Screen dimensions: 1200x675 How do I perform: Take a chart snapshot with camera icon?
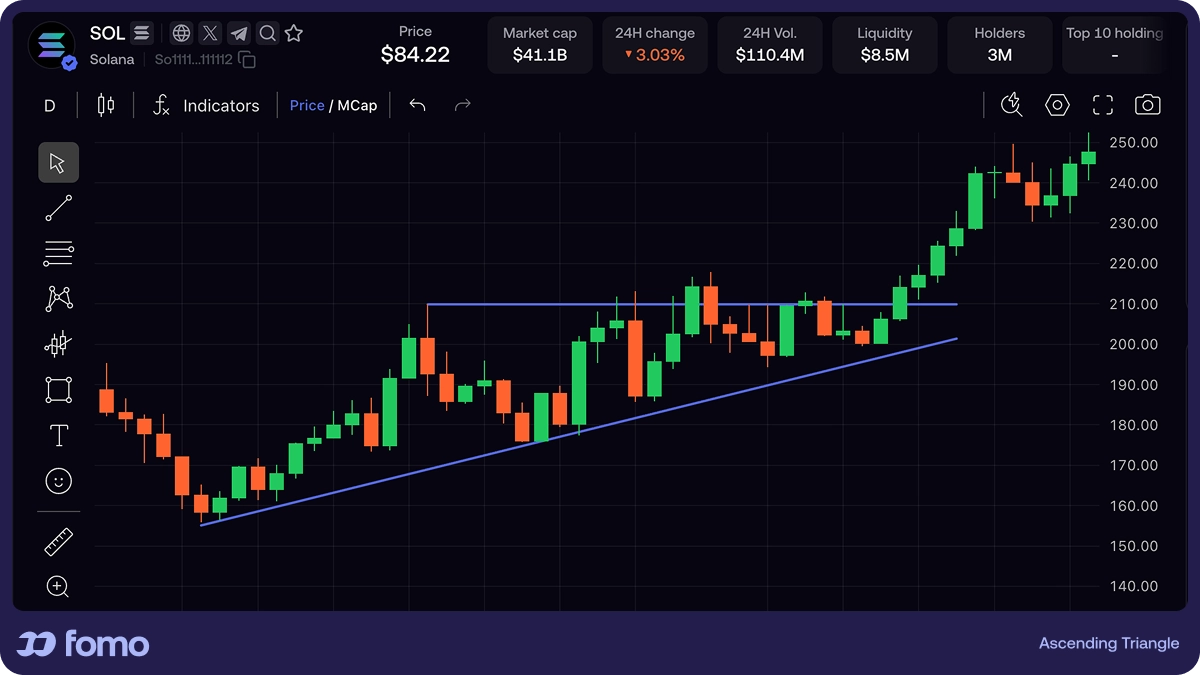[x=1148, y=105]
